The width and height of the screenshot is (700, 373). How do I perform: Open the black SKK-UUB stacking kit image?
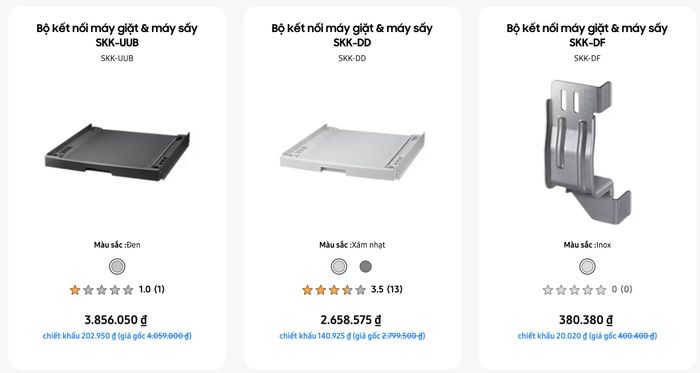[x=117, y=152]
